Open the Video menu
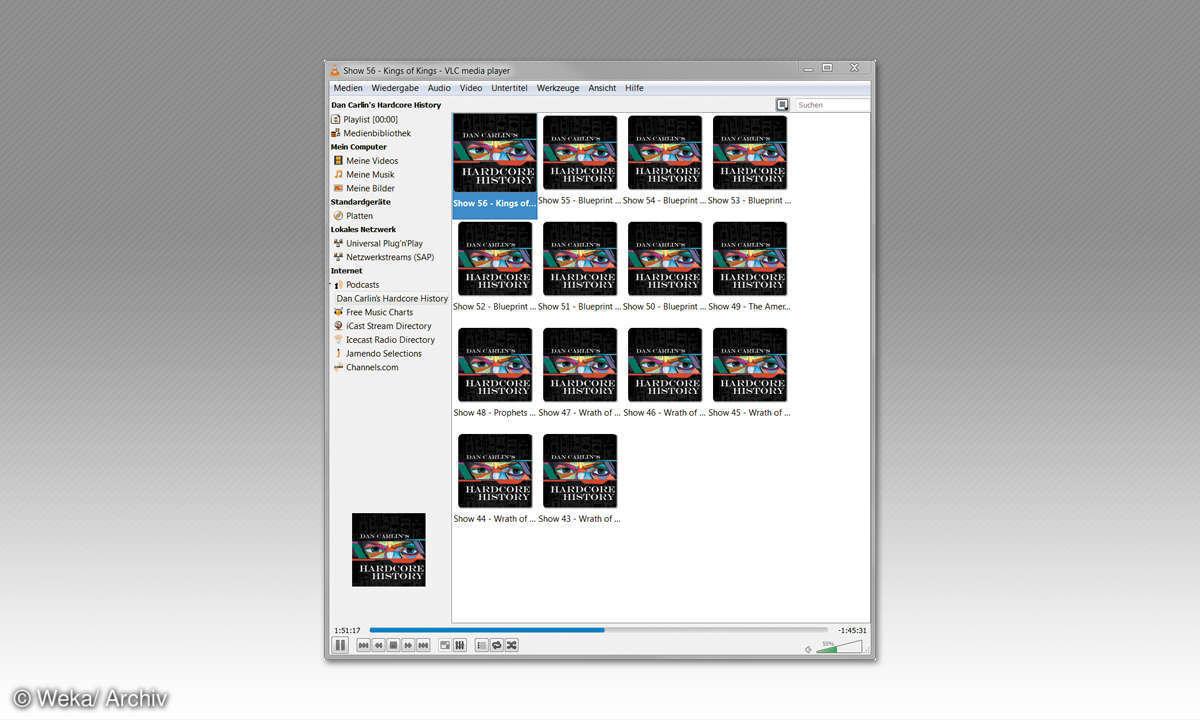This screenshot has width=1200, height=720. pos(471,88)
